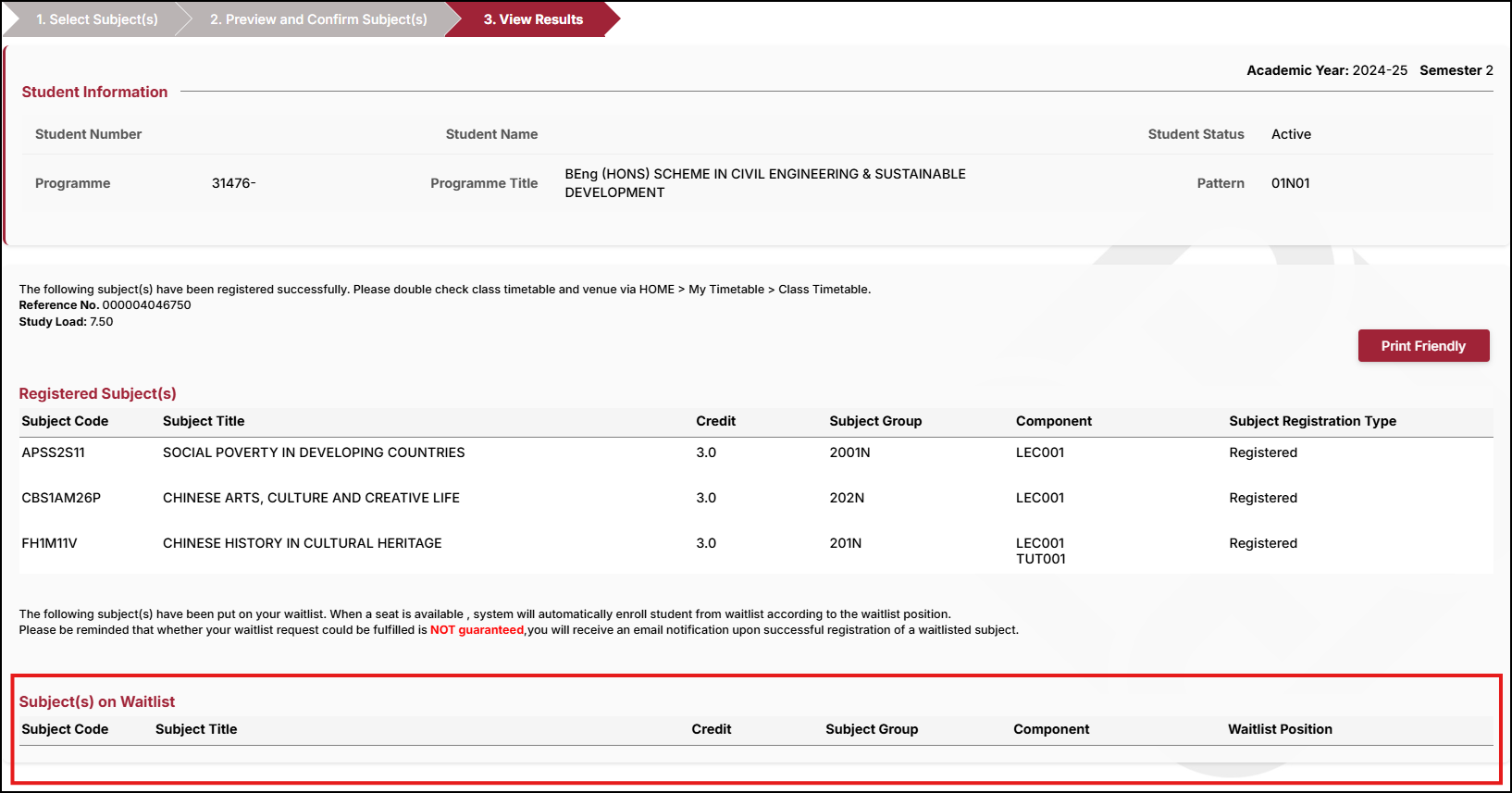Click the Social Poverty in Developing Countries title
1512x793 pixels.
pos(314,452)
